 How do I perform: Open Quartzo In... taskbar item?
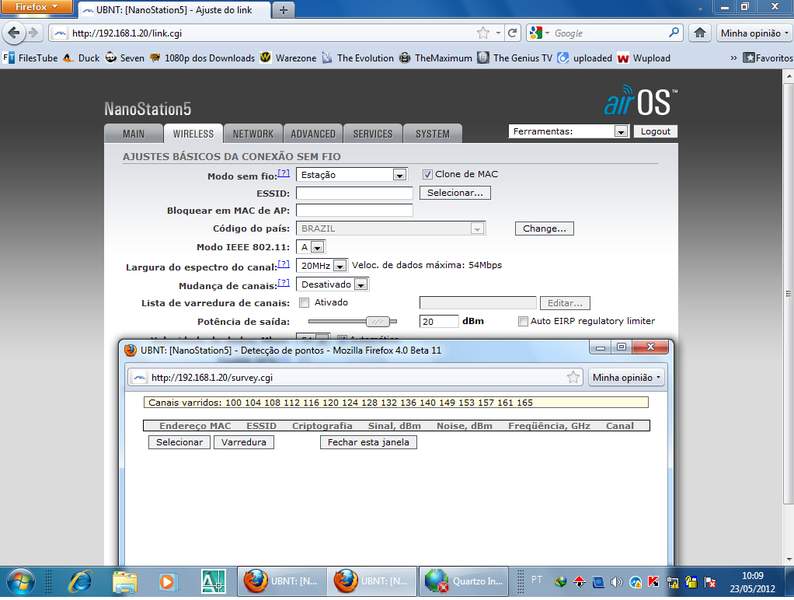click(463, 581)
